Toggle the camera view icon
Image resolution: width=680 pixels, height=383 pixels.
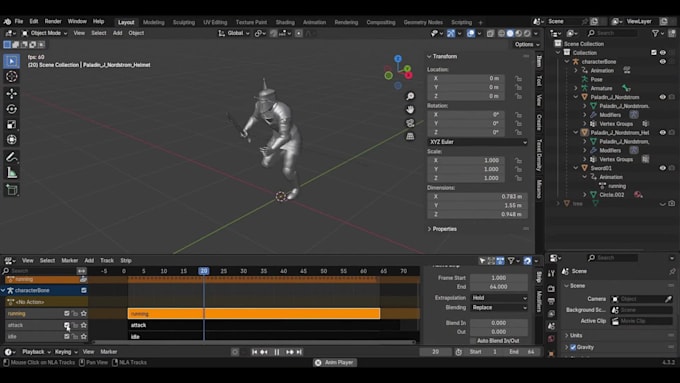click(x=410, y=123)
